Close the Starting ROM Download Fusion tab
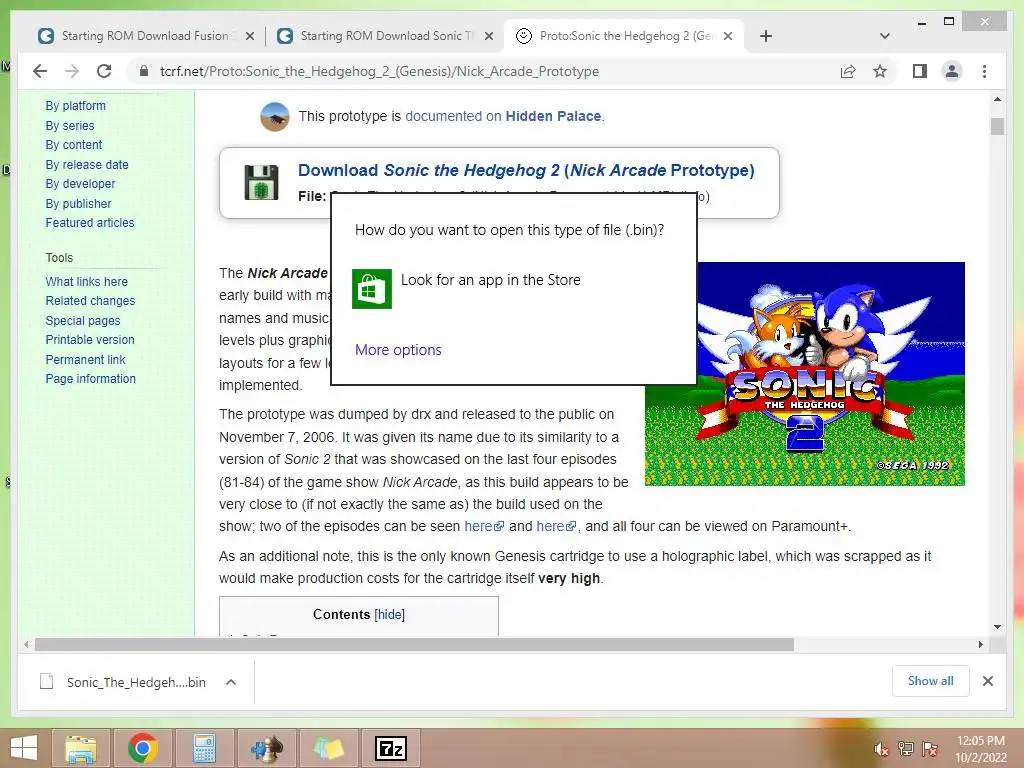The height and width of the screenshot is (768, 1024). pyautogui.click(x=249, y=37)
